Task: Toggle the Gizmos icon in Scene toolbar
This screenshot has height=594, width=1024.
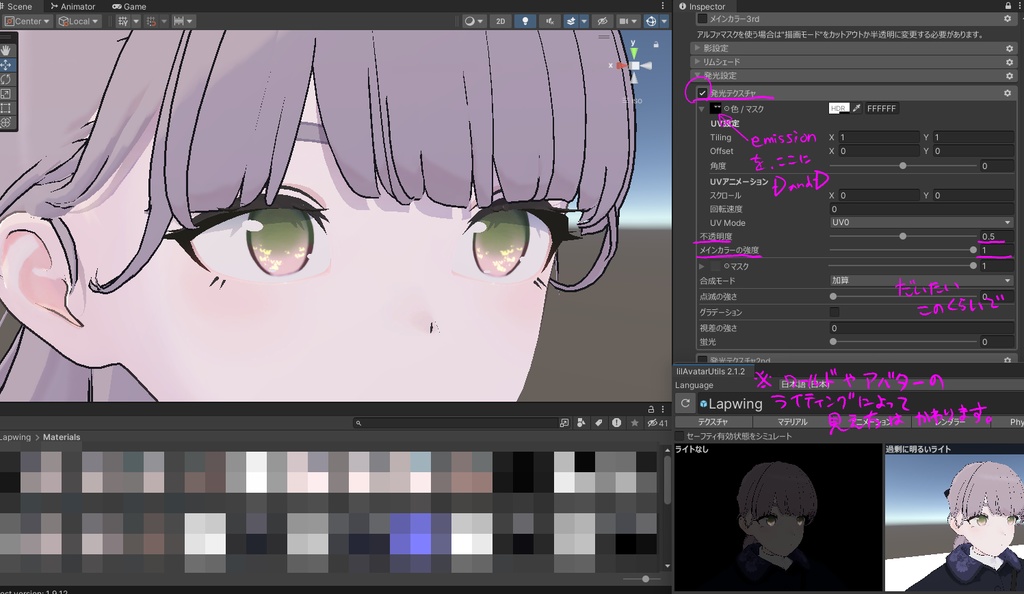Action: tap(651, 21)
